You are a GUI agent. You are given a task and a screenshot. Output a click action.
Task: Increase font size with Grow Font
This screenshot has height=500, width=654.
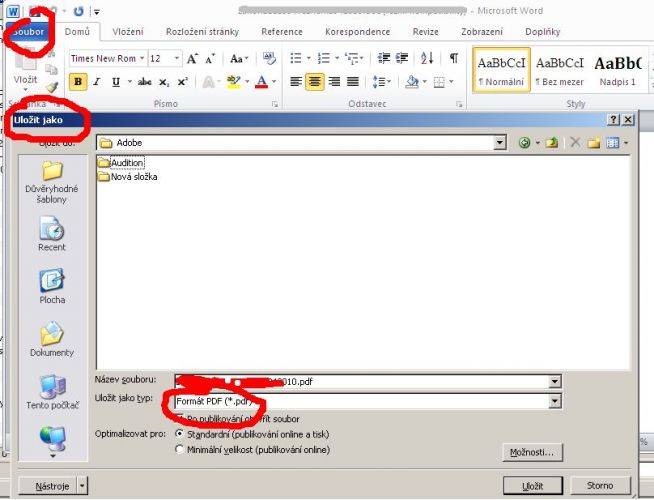coord(192,59)
